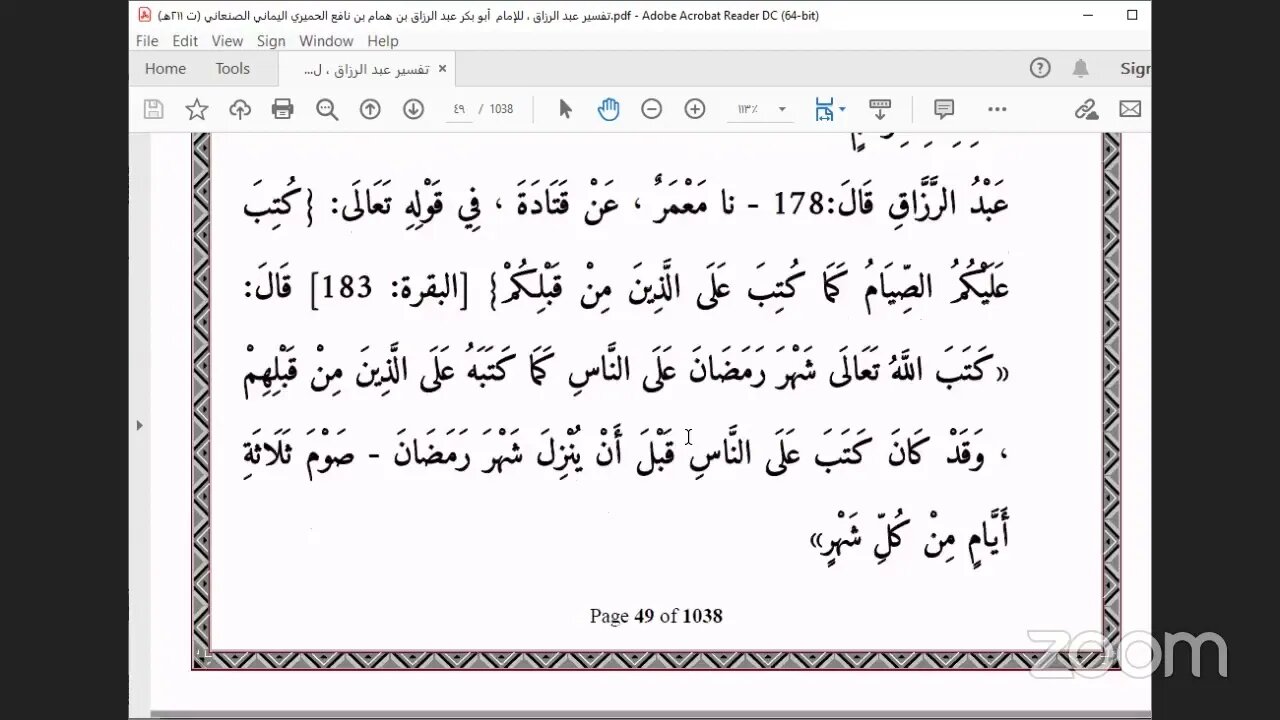Send the file by email icon

(x=1130, y=109)
